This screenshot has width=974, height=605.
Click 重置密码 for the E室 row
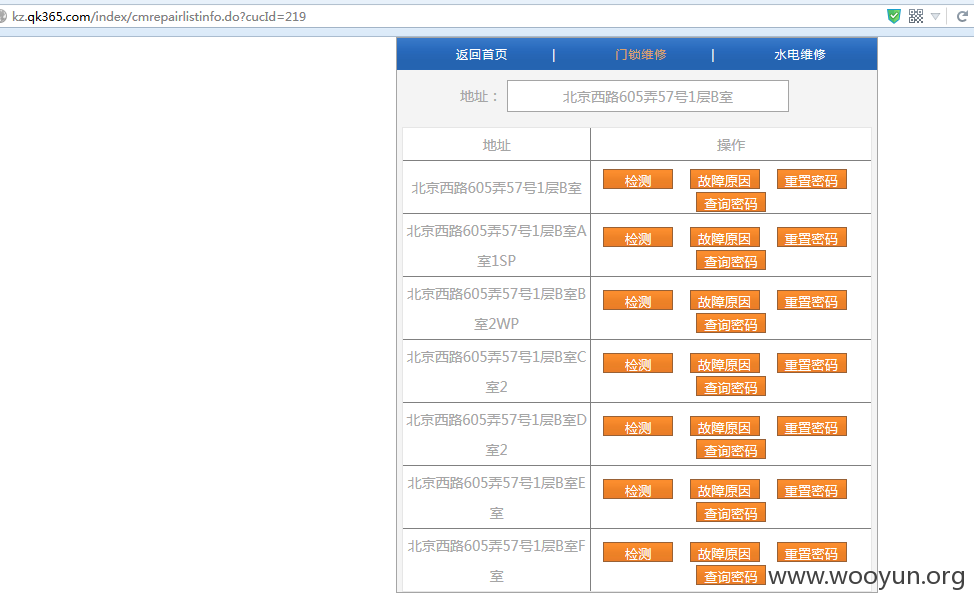coord(812,489)
